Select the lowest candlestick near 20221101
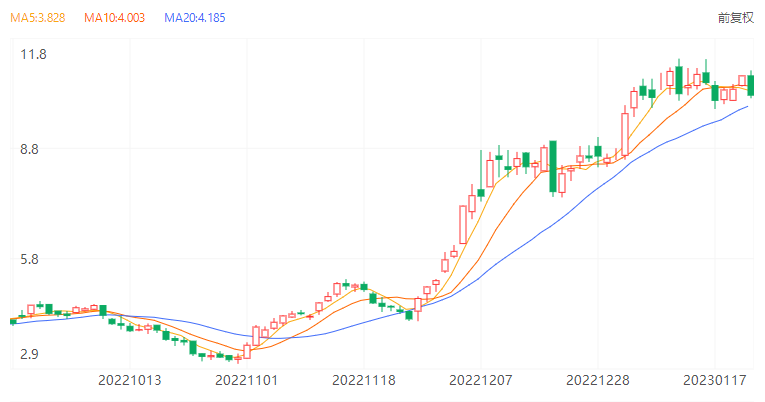 click(237, 357)
